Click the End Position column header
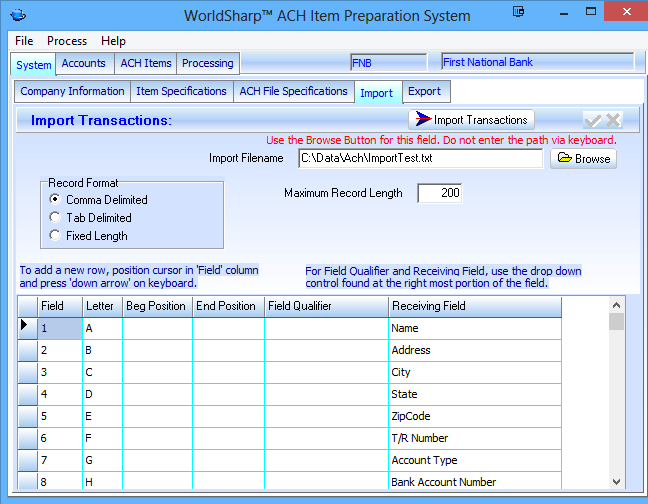648x504 pixels. point(228,306)
